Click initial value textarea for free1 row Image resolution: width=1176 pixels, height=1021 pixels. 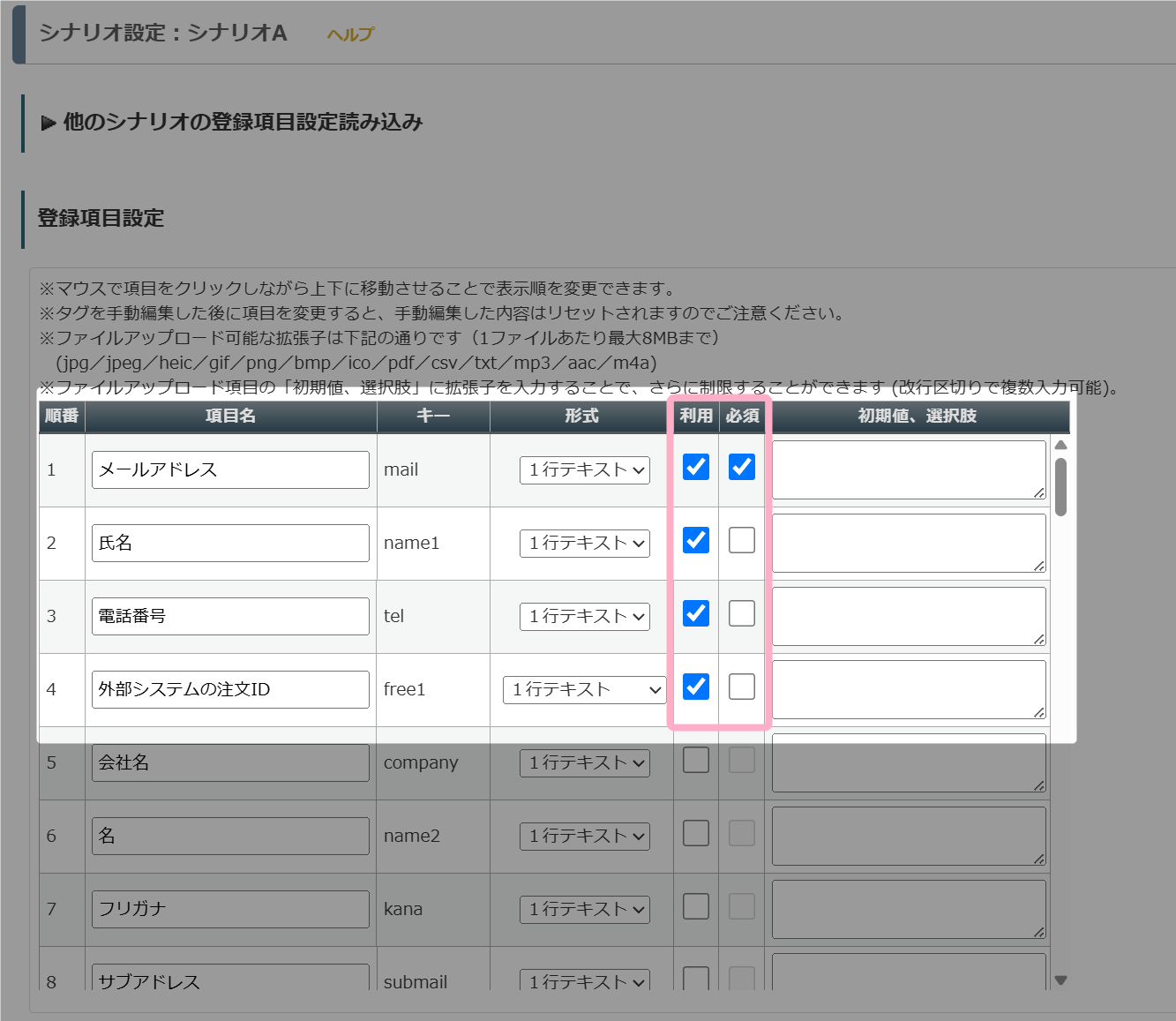909,689
